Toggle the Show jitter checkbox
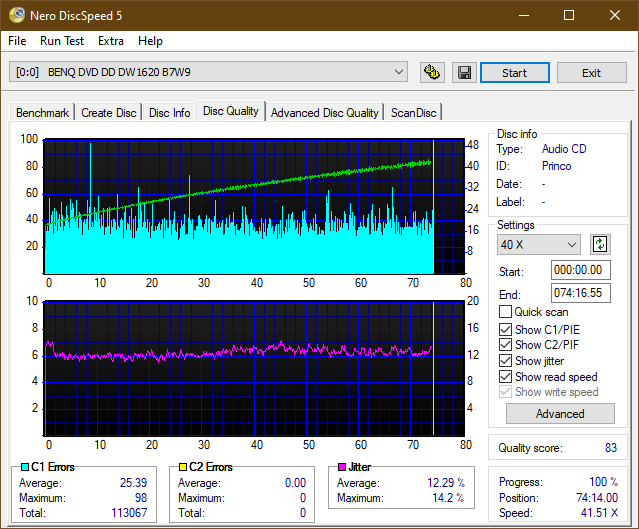This screenshot has height=529, width=639. tap(506, 361)
